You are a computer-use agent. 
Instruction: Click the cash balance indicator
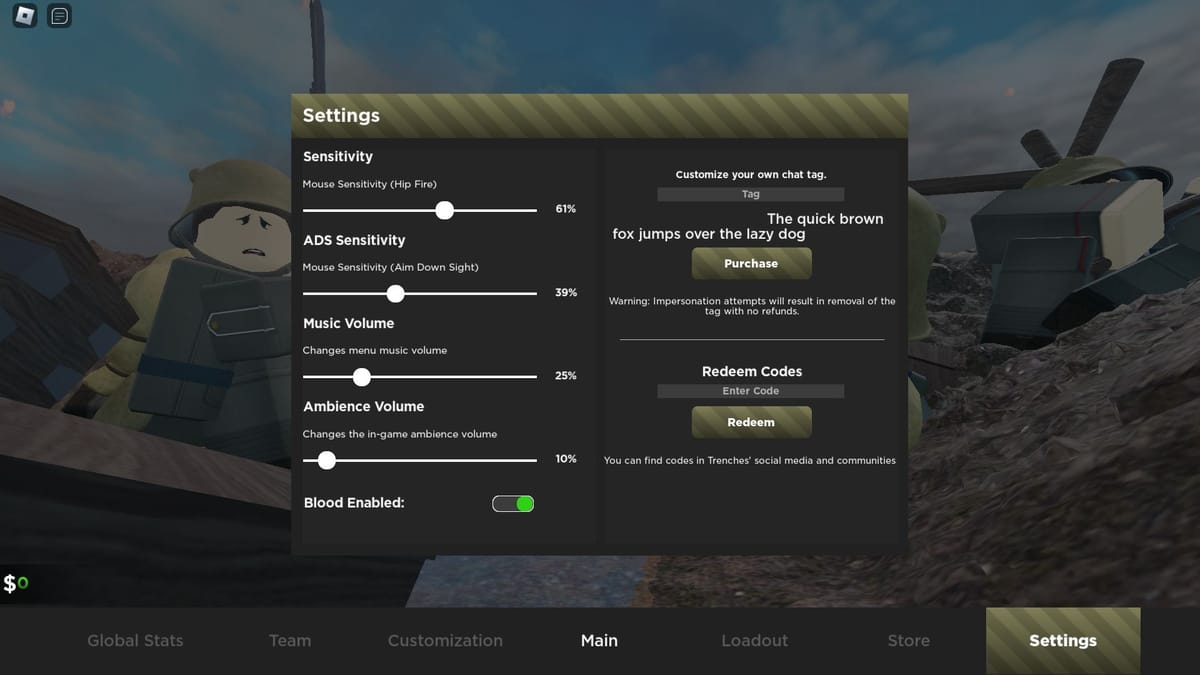17,583
